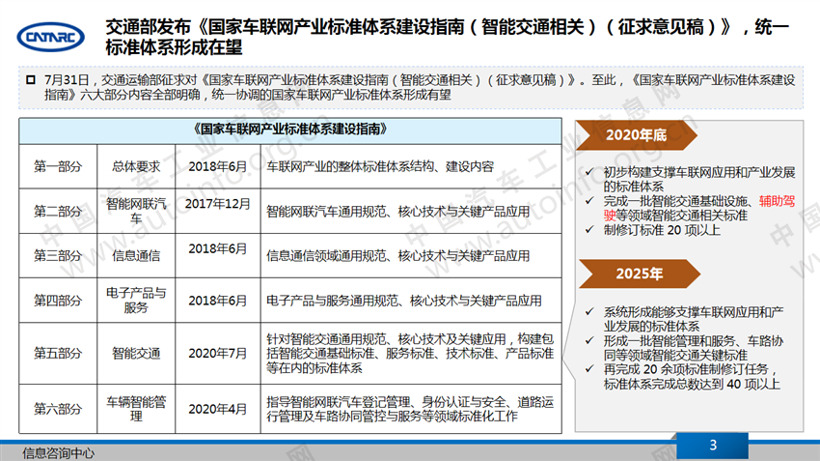This screenshot has height=461, width=820.
Task: Click the 2025年 arrow banner
Action: point(640,273)
